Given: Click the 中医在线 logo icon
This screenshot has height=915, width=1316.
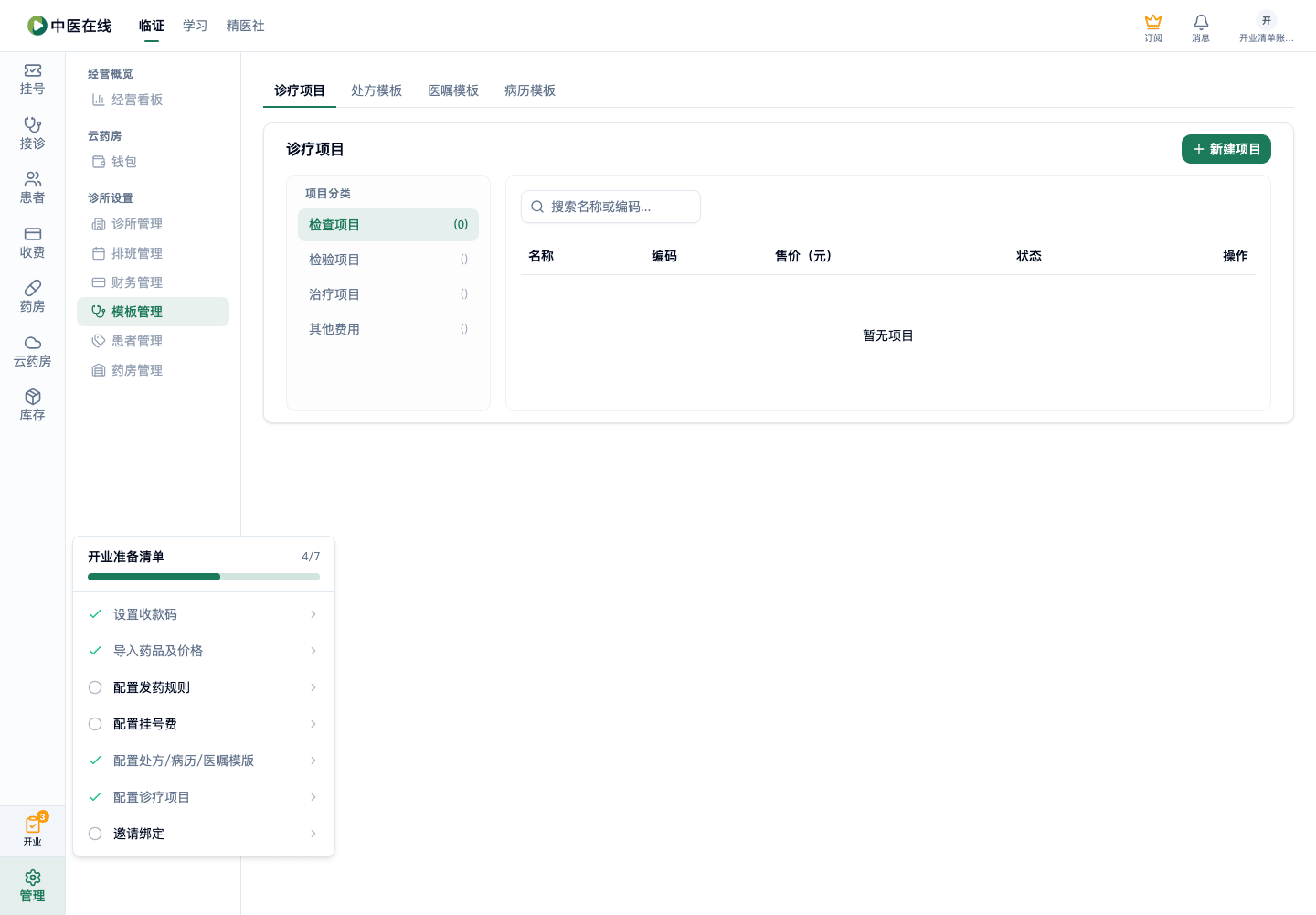Looking at the screenshot, I should pos(37,26).
